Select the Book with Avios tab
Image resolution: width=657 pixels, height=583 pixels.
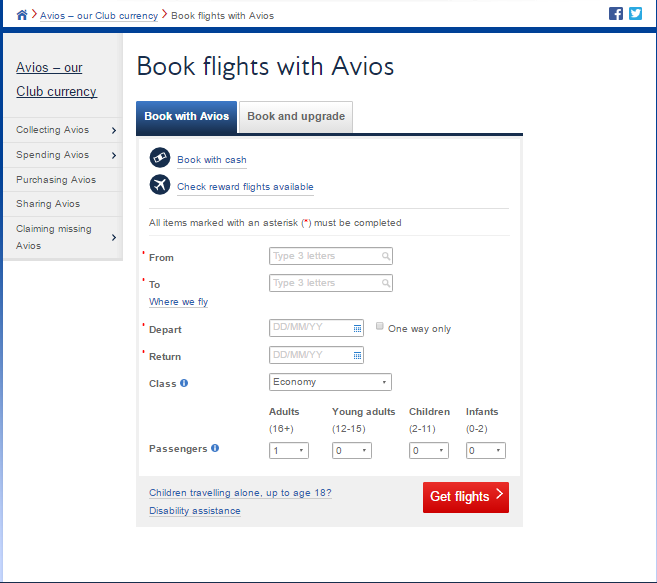[x=186, y=116]
